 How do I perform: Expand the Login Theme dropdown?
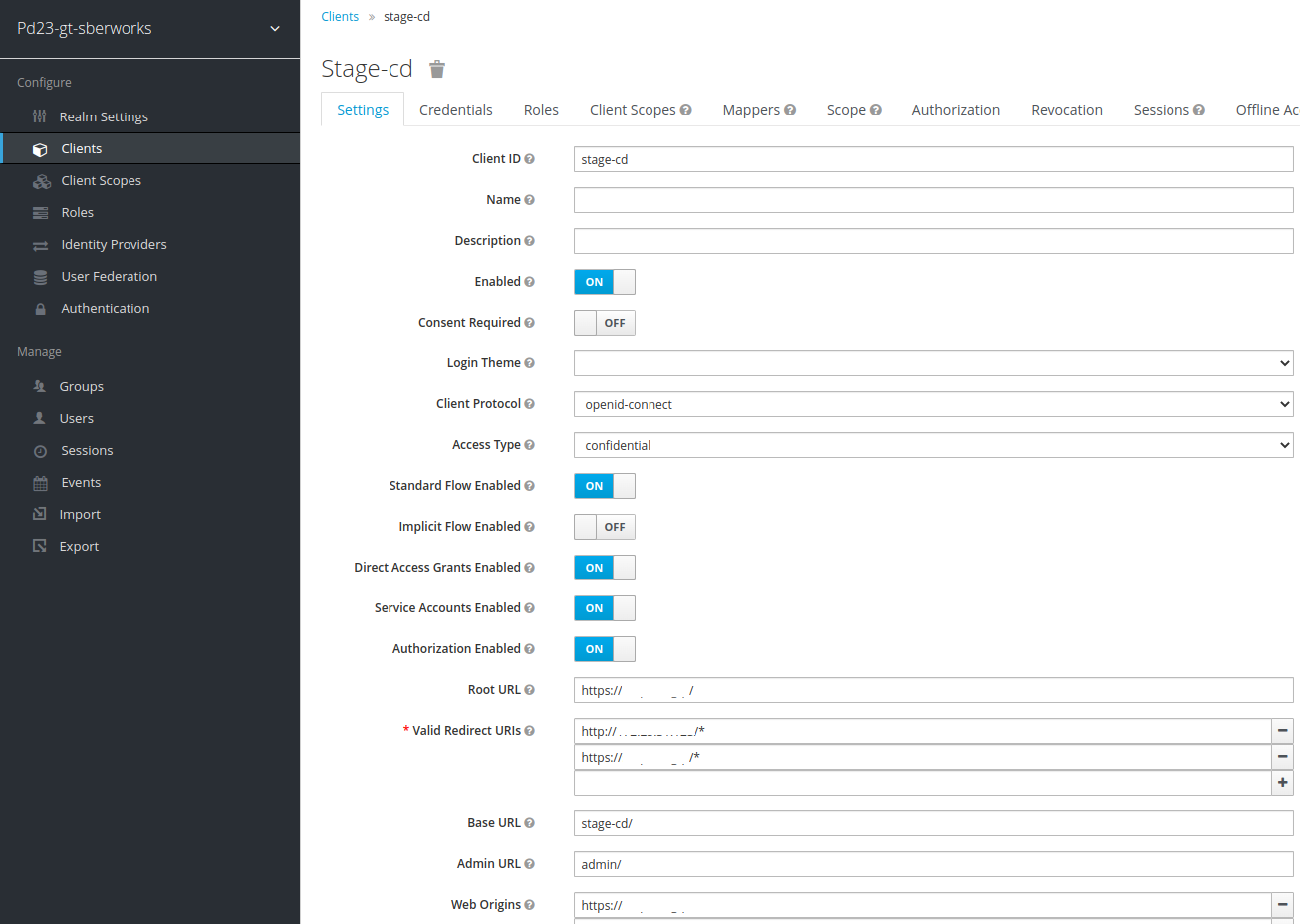pos(932,363)
